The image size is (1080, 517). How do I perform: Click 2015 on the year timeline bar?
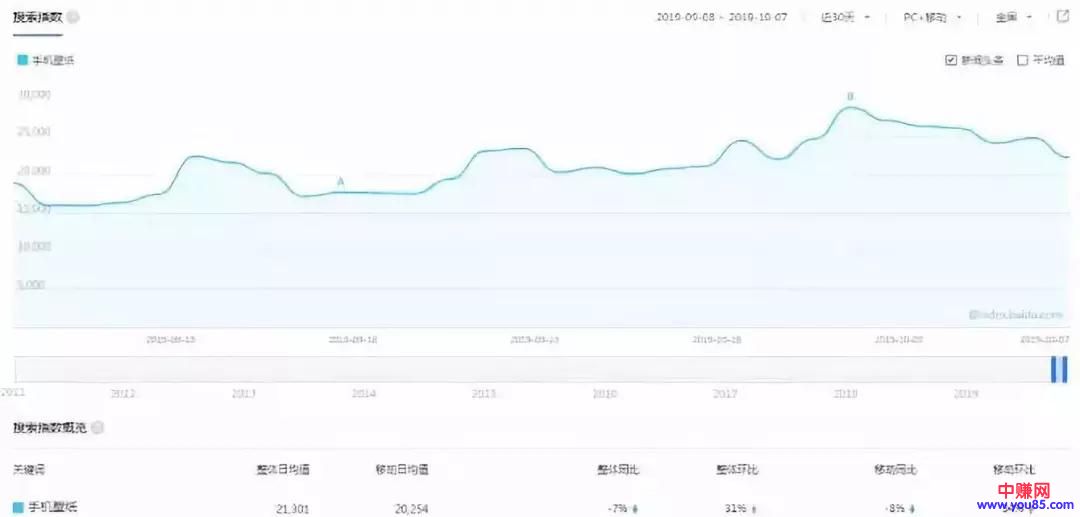pos(484,394)
